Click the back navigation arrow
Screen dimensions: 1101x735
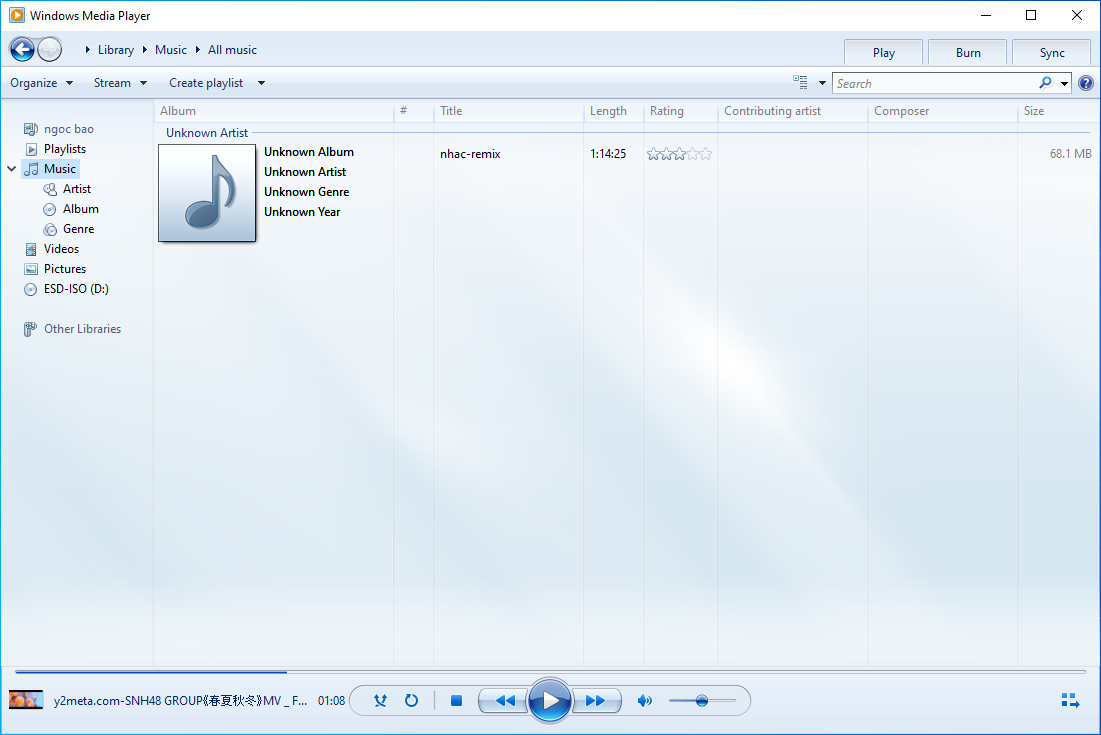21,49
